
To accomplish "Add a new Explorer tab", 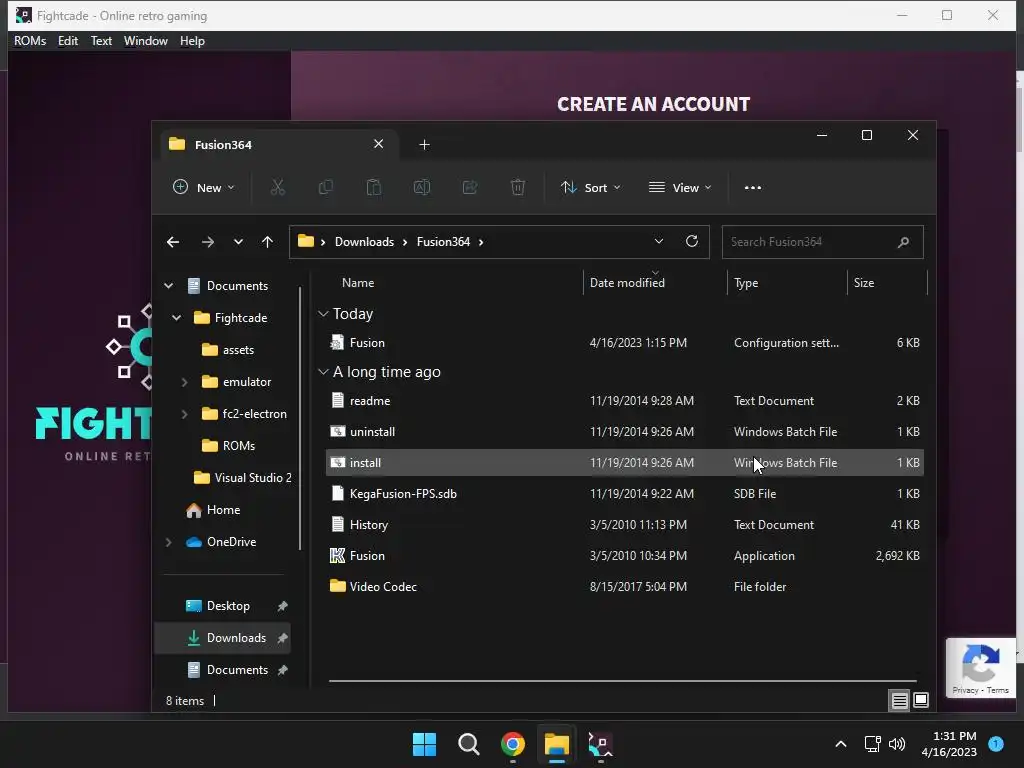I will [x=424, y=144].
